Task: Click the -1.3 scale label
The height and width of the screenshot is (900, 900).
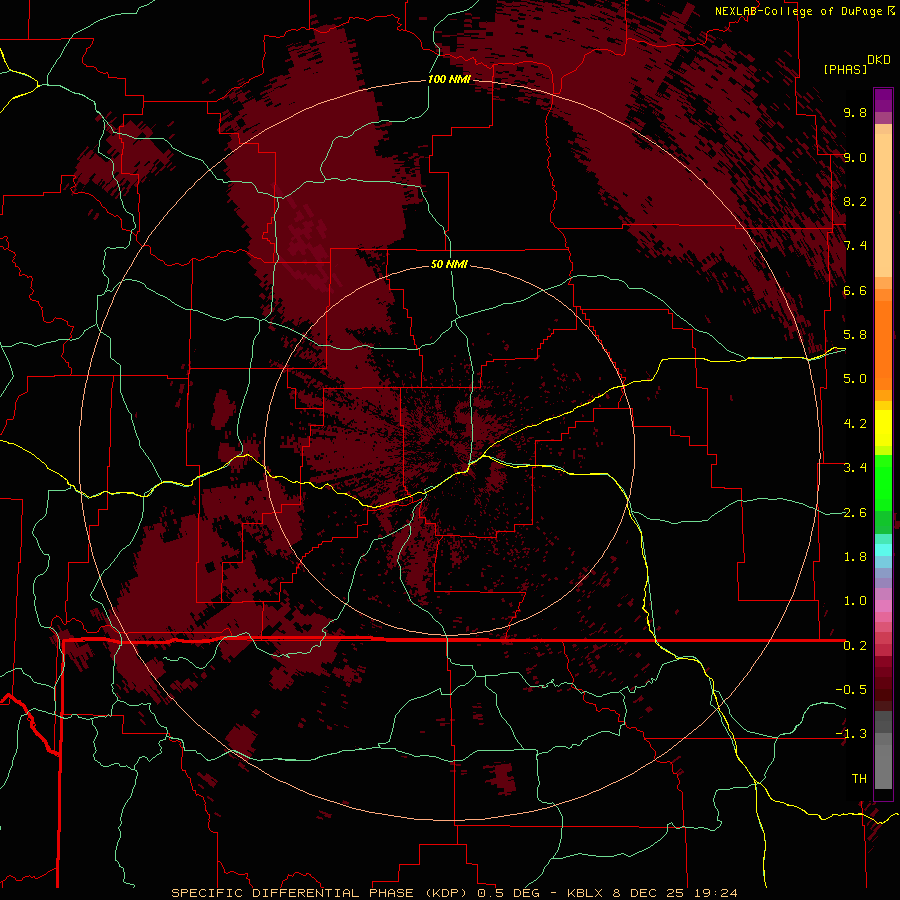Action: 851,734
